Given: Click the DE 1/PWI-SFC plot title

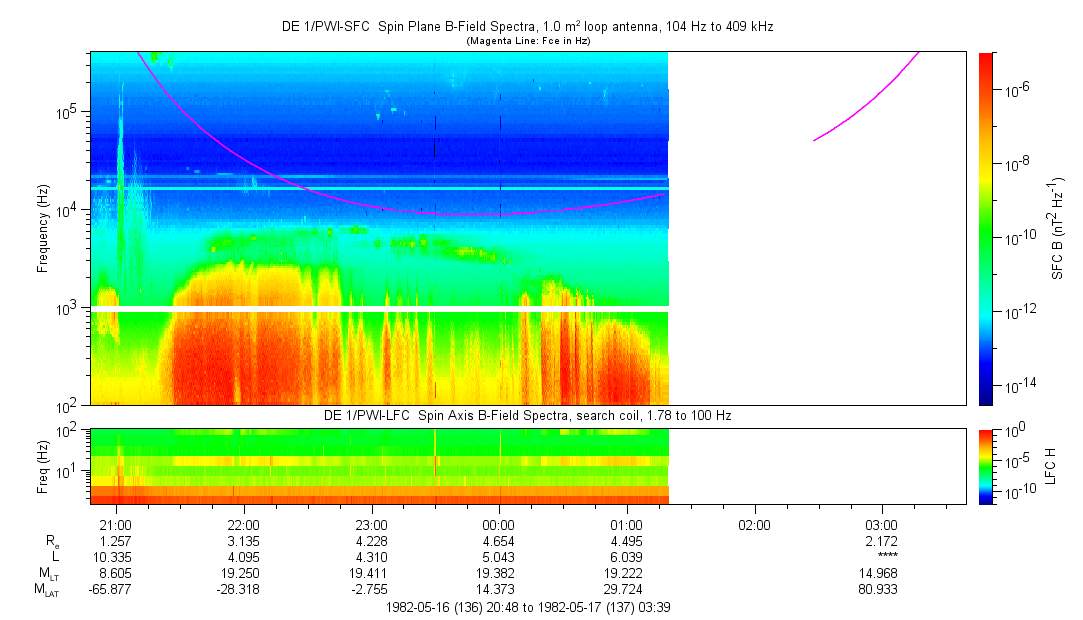Looking at the screenshot, I should 527,27.
